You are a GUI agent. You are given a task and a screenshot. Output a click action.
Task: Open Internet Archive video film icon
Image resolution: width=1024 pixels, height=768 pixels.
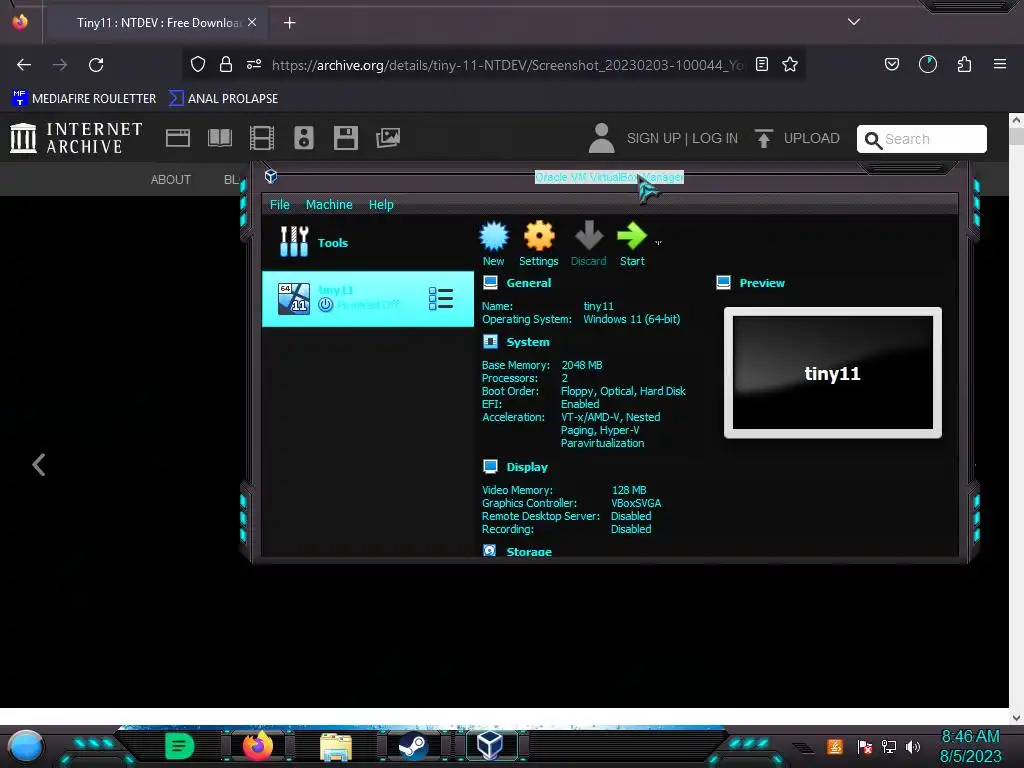[x=262, y=138]
